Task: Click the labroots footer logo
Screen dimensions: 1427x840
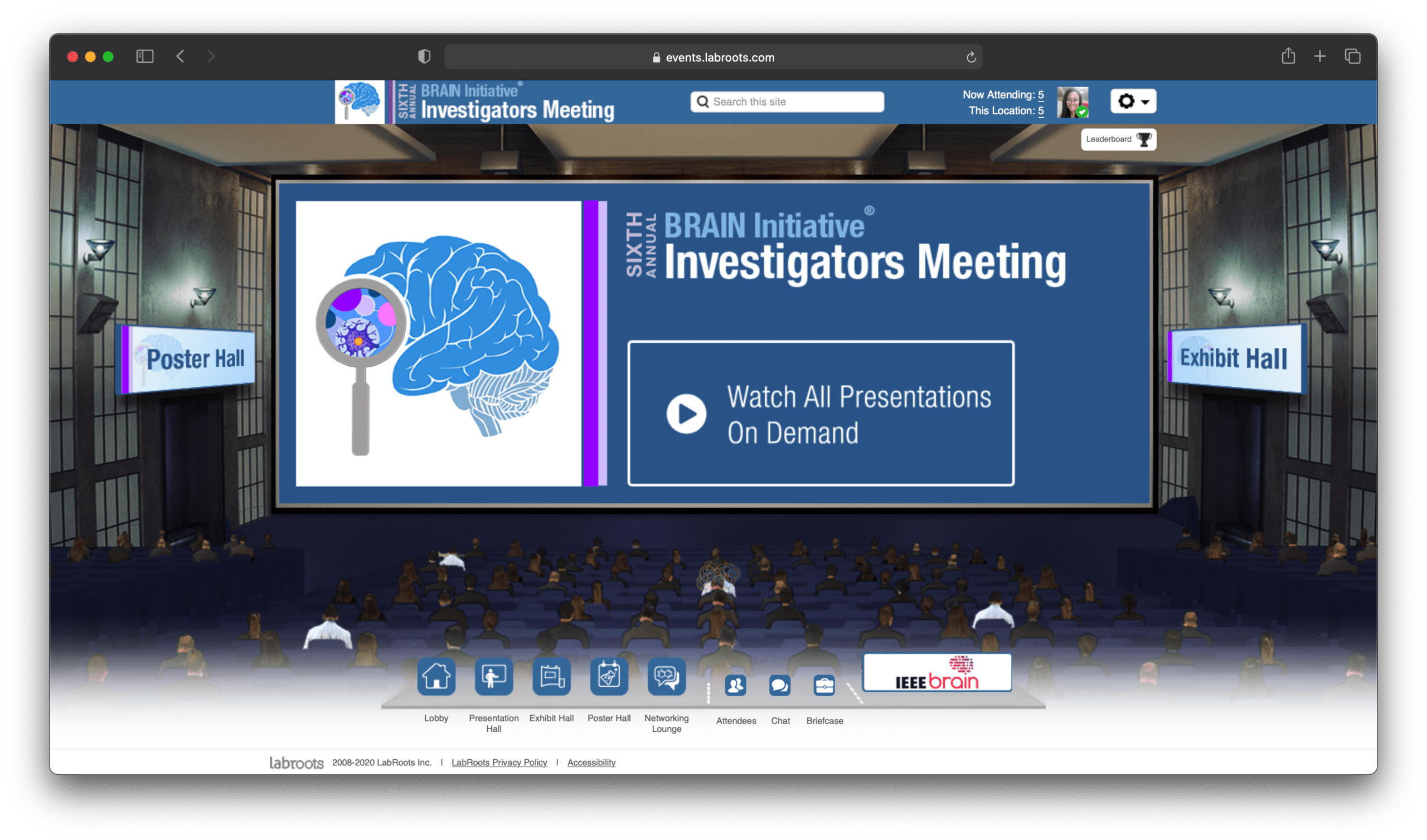Action: pos(296,763)
